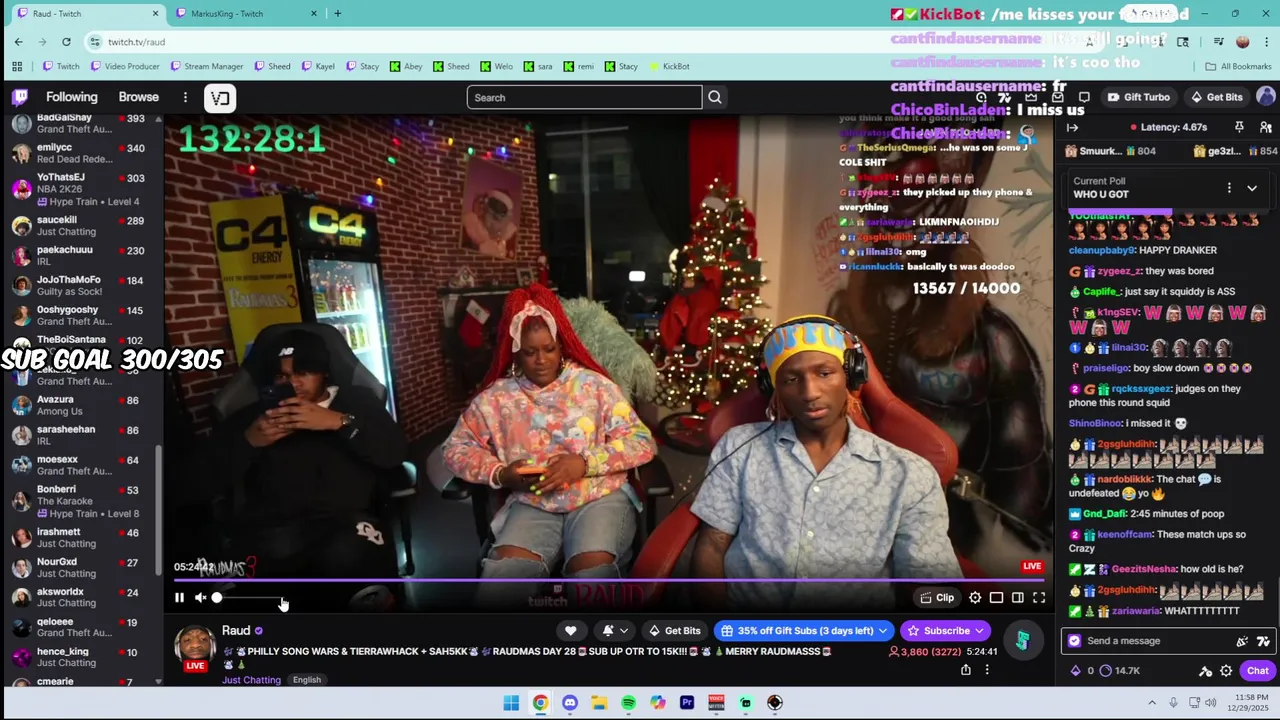
Task: Create a clip with Clip button
Action: pyautogui.click(x=937, y=598)
